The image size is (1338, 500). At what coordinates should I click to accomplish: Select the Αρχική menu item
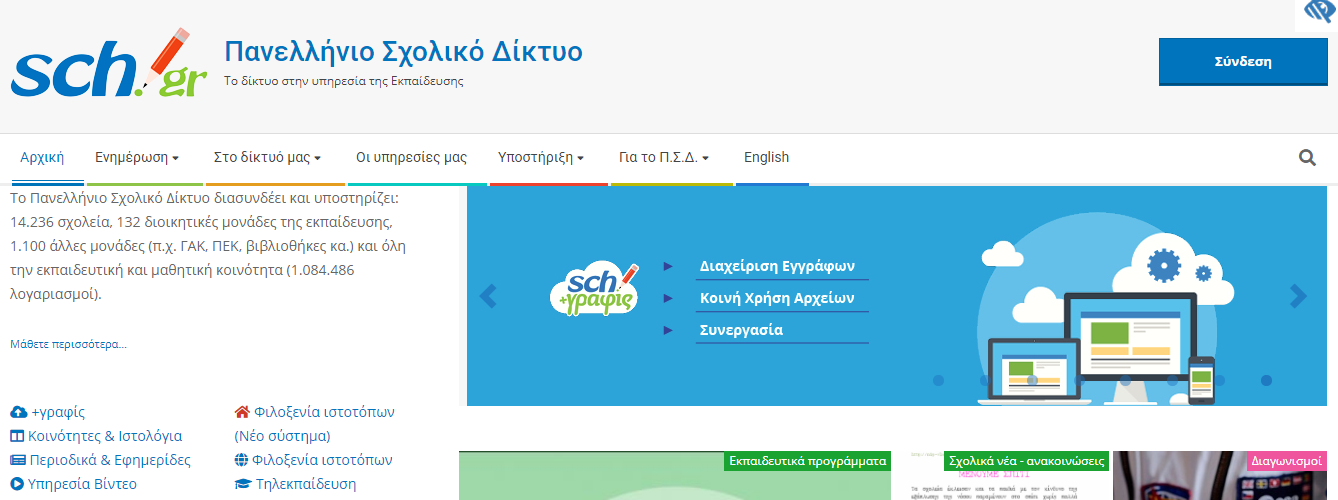pos(42,157)
